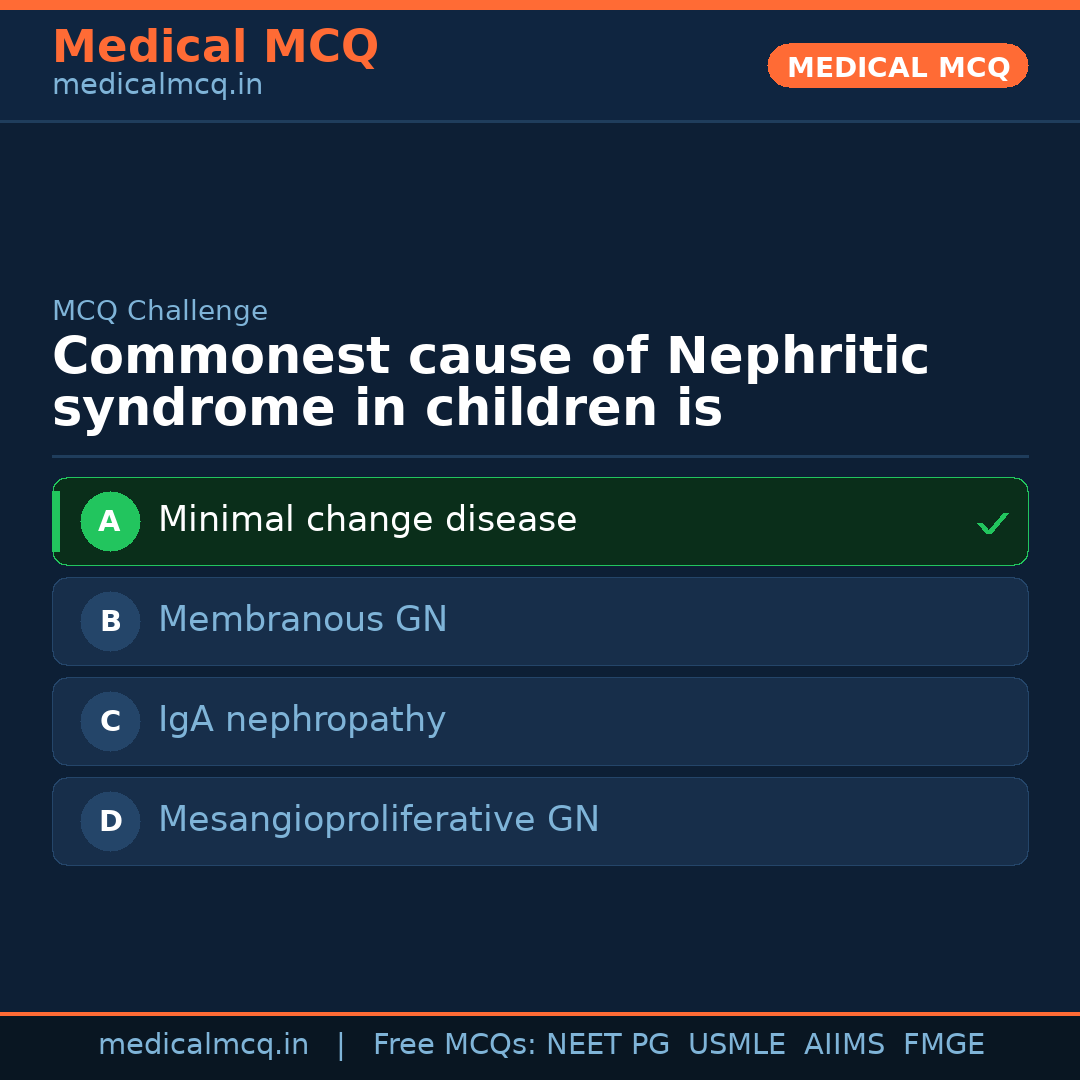Click the green bar left of option A
Viewport: 1080px width, 1080px height.
tap(56, 521)
